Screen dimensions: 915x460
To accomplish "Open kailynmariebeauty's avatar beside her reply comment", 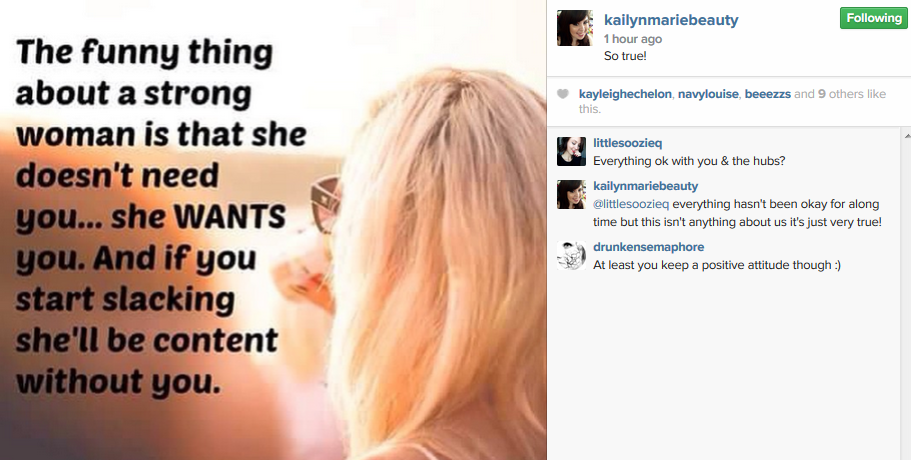I will coord(571,194).
